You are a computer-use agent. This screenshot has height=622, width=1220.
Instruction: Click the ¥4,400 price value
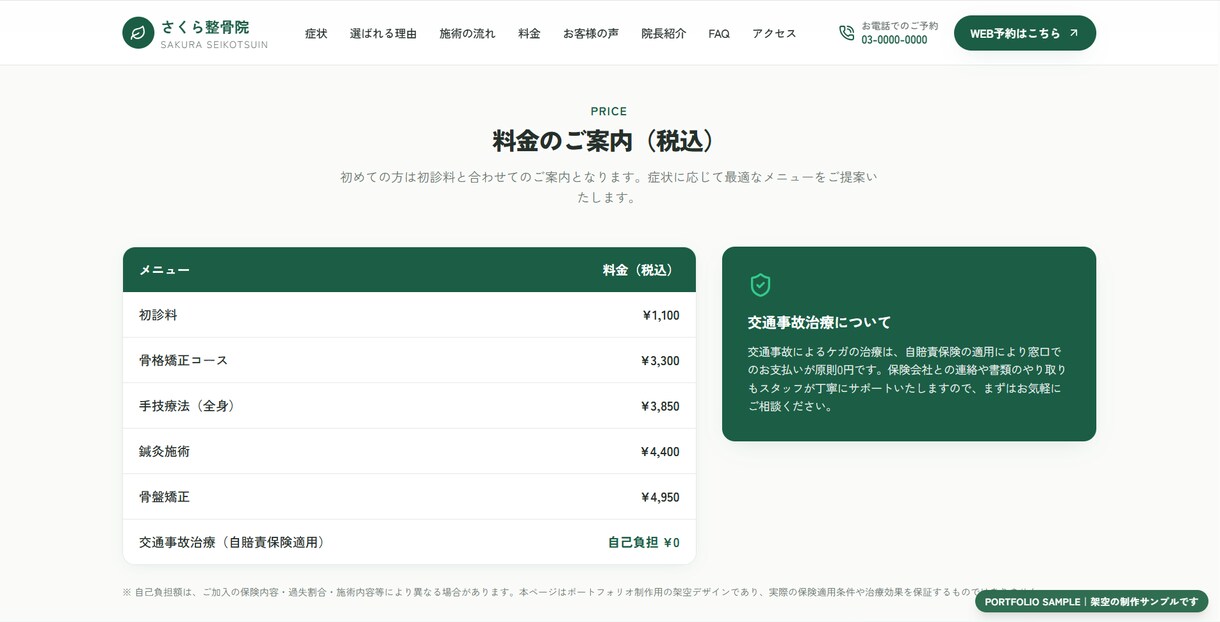[x=660, y=451]
